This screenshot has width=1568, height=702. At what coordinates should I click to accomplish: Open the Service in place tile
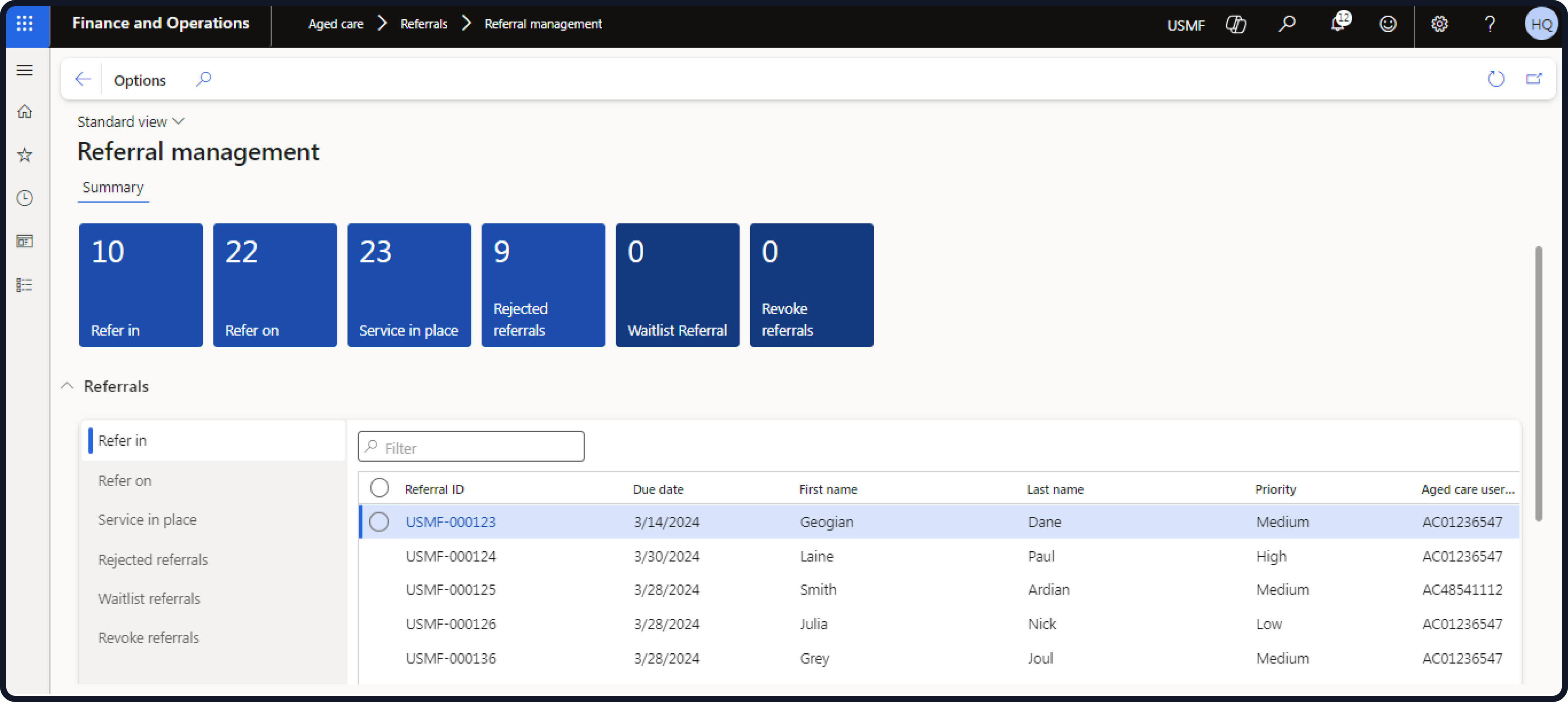click(x=409, y=285)
